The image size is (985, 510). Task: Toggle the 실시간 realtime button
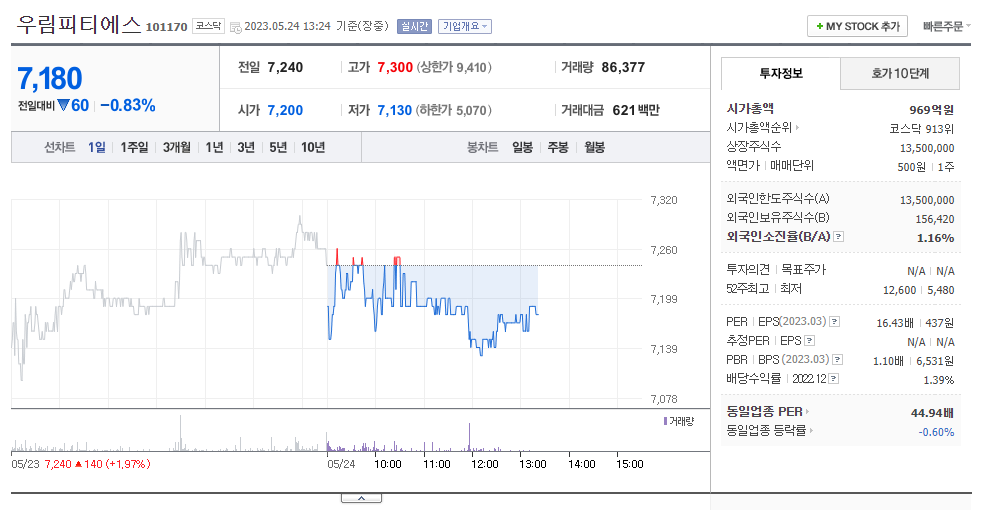point(414,26)
